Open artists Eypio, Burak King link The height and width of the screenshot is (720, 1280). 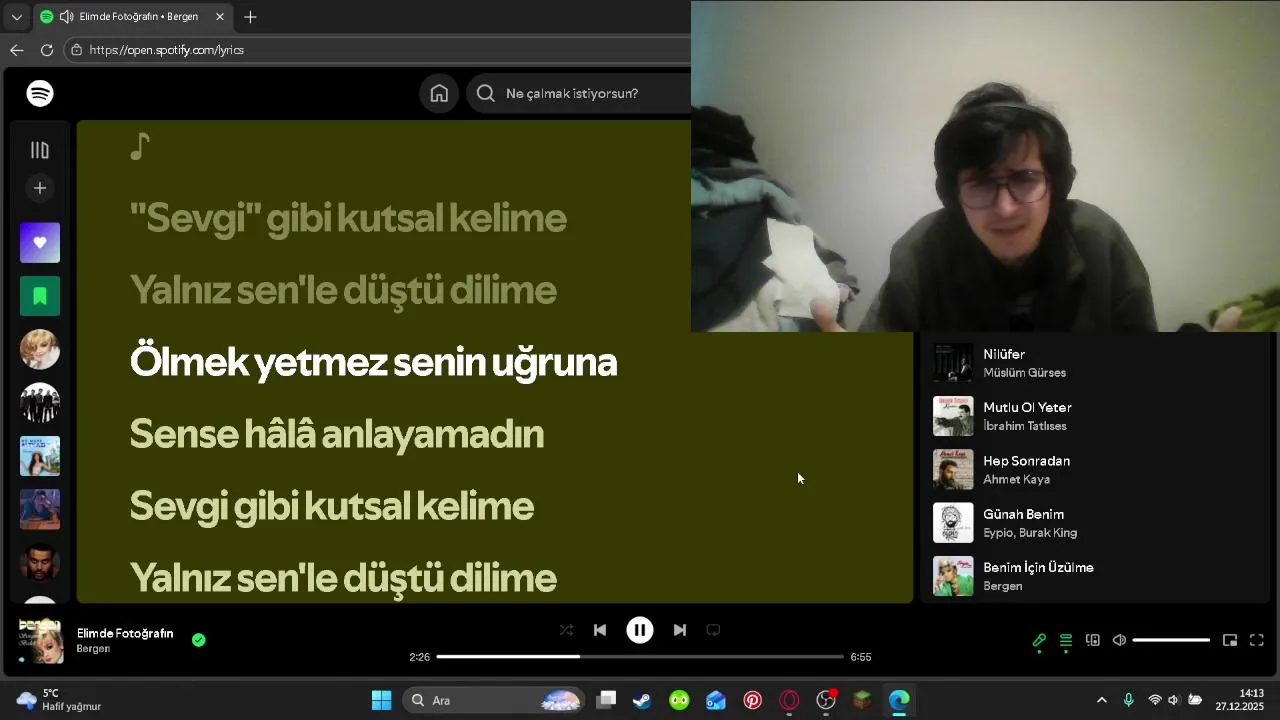pos(1030,533)
